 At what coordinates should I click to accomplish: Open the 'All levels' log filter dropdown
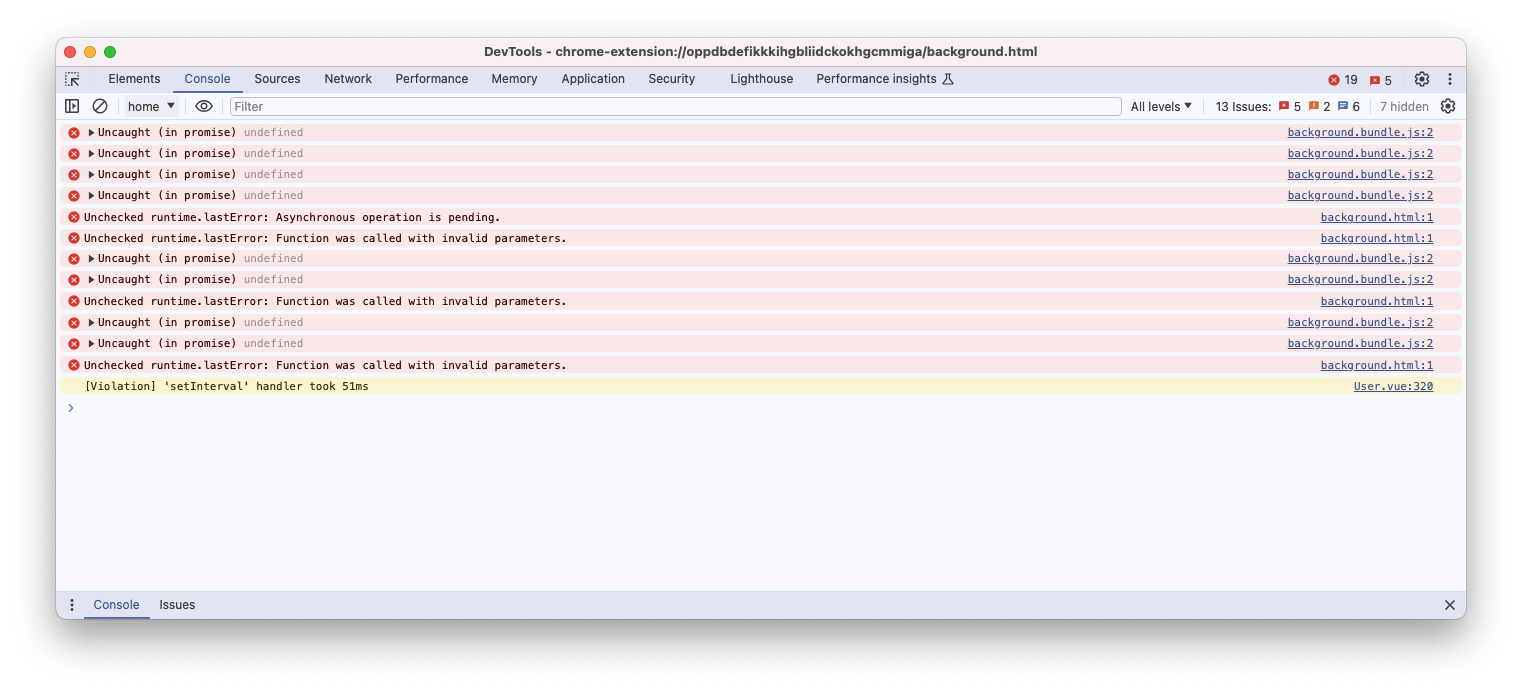[1161, 106]
